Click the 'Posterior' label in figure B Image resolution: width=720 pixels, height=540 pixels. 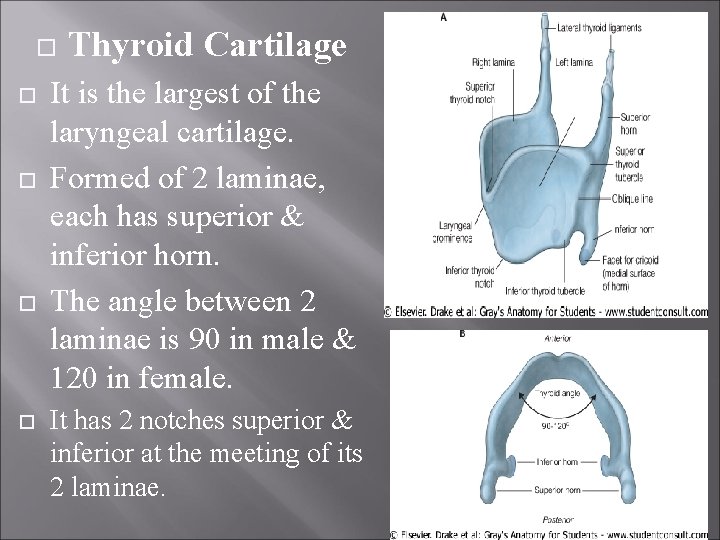(x=558, y=520)
